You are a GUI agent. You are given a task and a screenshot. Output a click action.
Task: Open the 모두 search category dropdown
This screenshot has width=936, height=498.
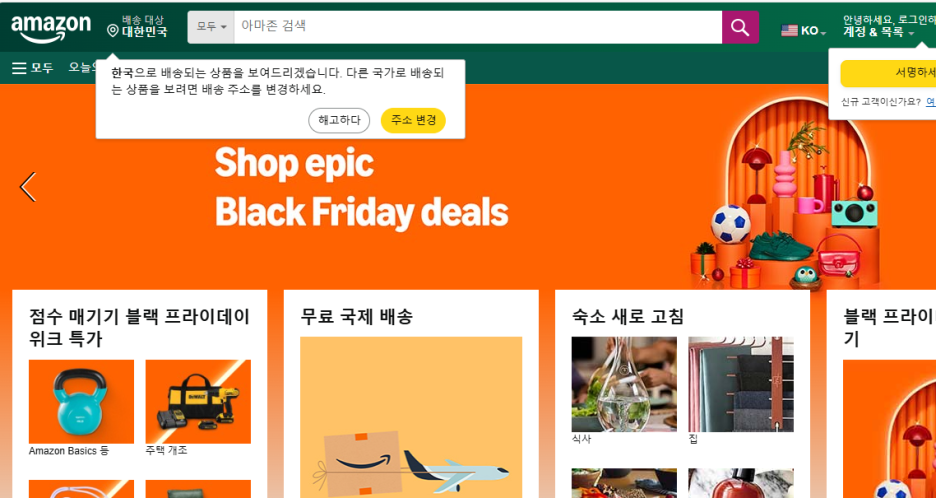[211, 27]
